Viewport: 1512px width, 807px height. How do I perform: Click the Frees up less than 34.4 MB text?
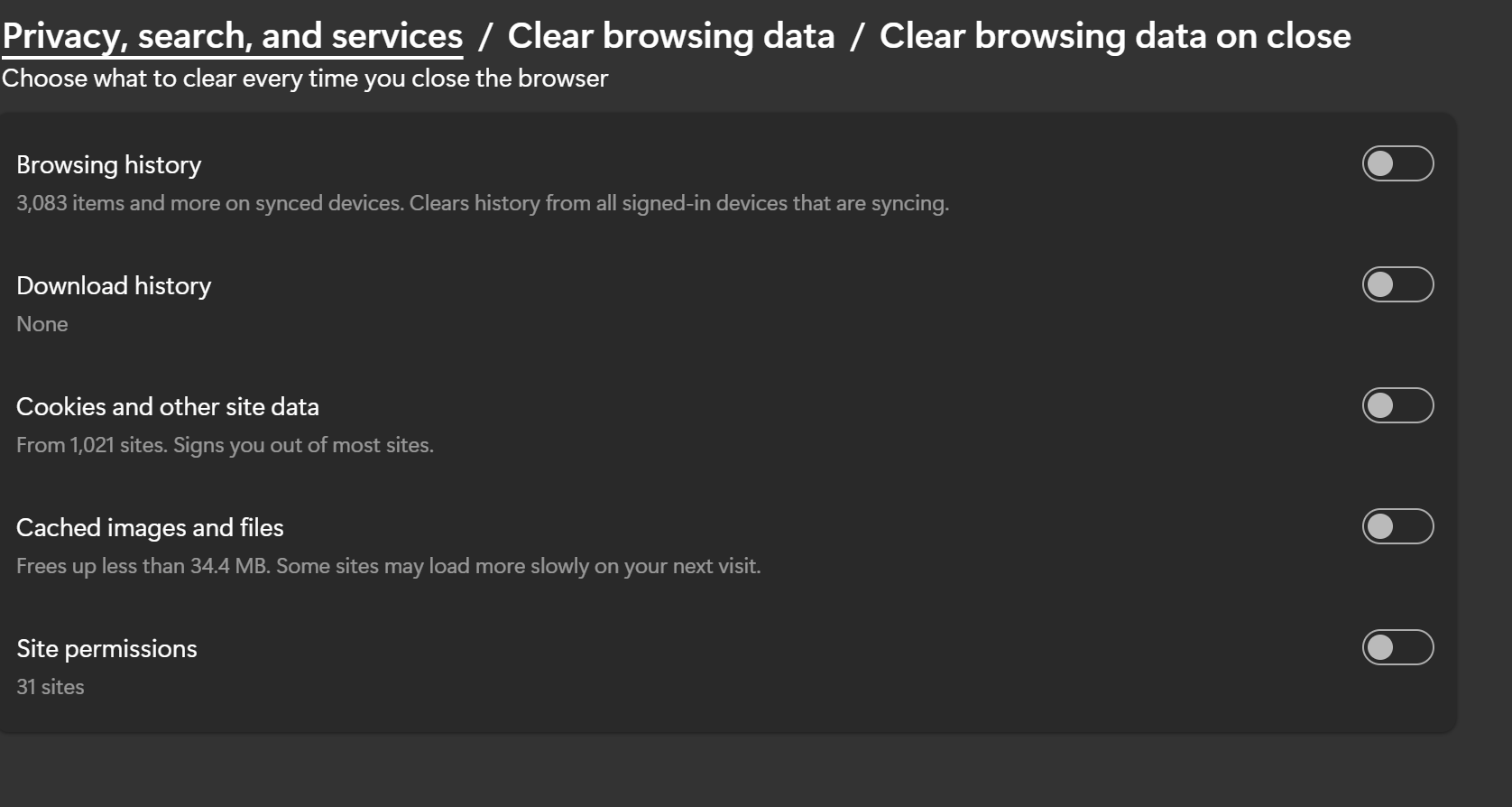tap(389, 566)
